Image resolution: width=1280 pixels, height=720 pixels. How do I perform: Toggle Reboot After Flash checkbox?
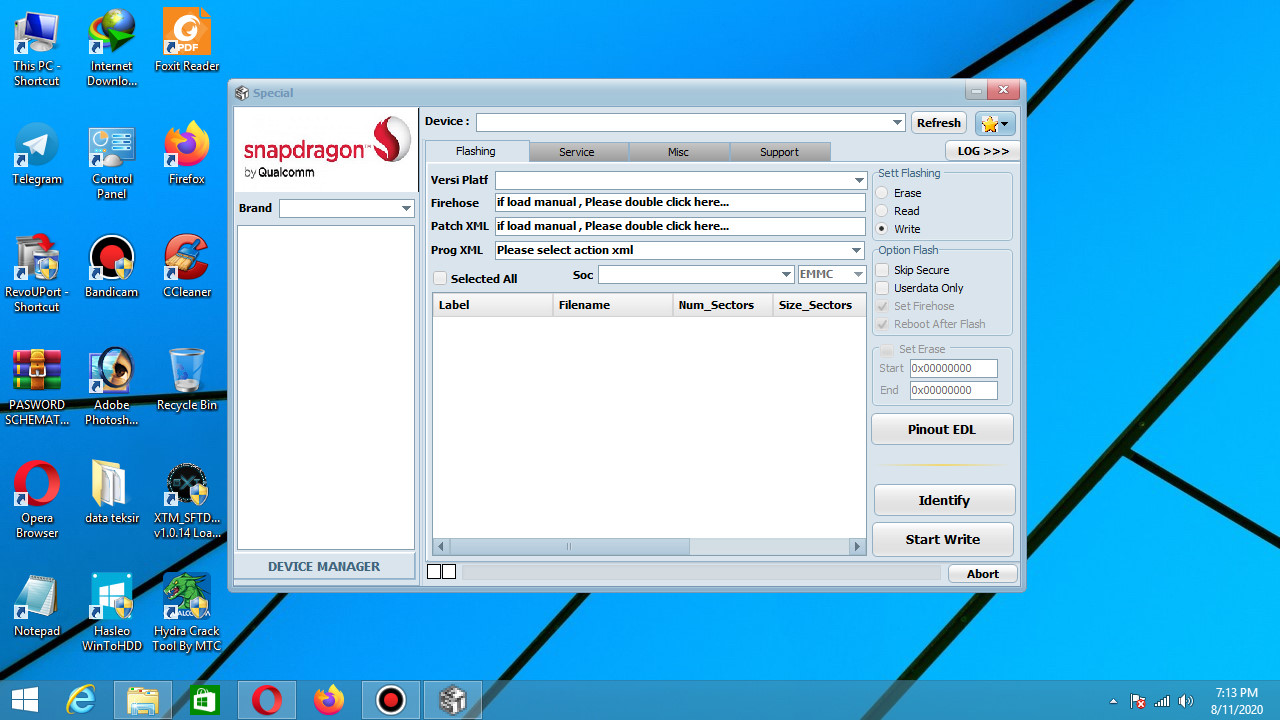(x=882, y=324)
